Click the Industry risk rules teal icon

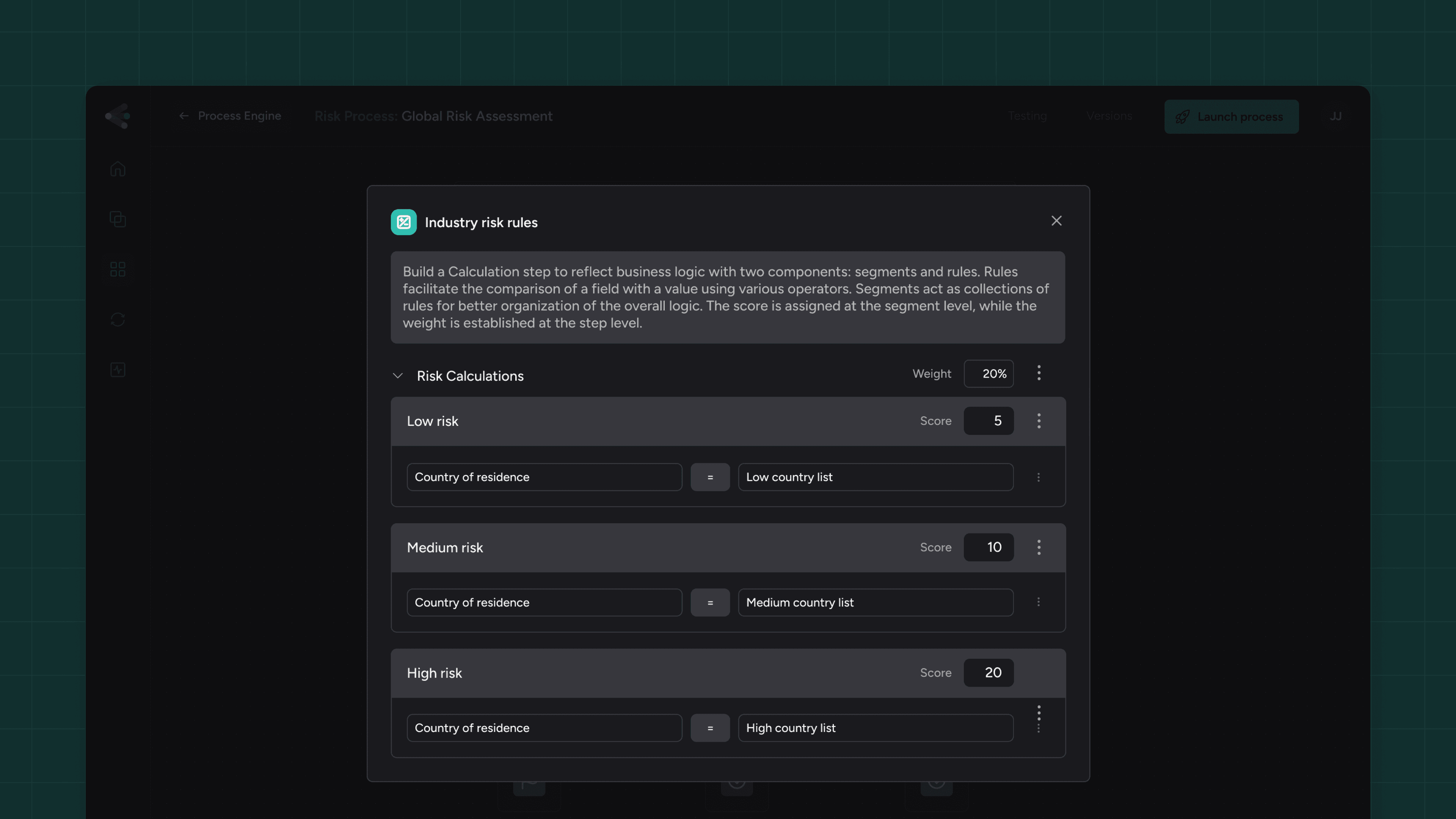point(403,222)
